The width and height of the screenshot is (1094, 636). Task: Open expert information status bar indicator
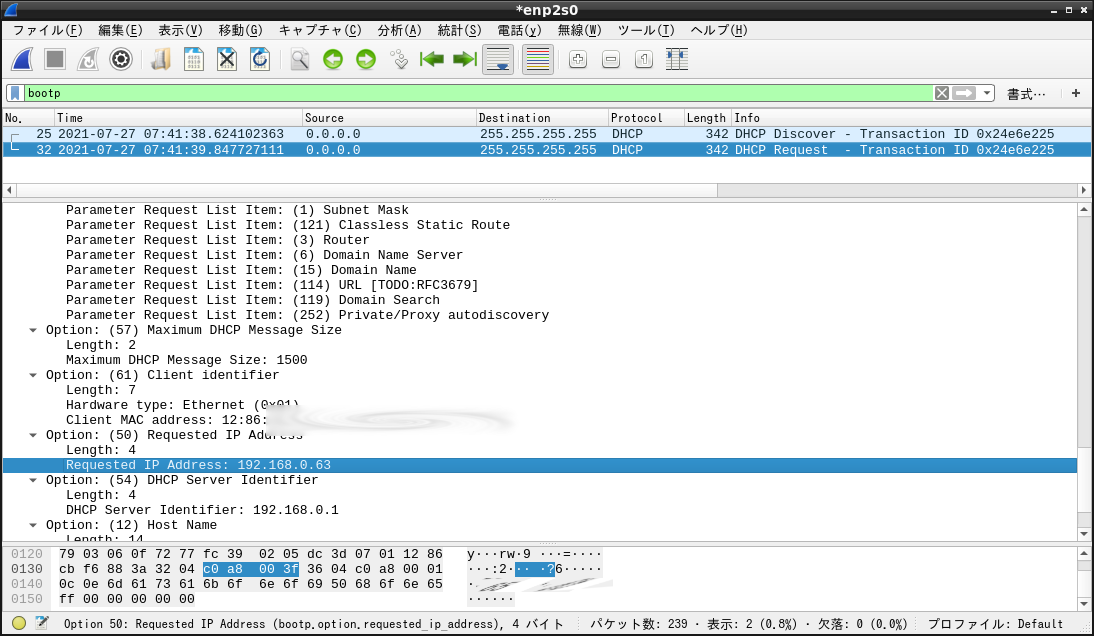click(19, 623)
